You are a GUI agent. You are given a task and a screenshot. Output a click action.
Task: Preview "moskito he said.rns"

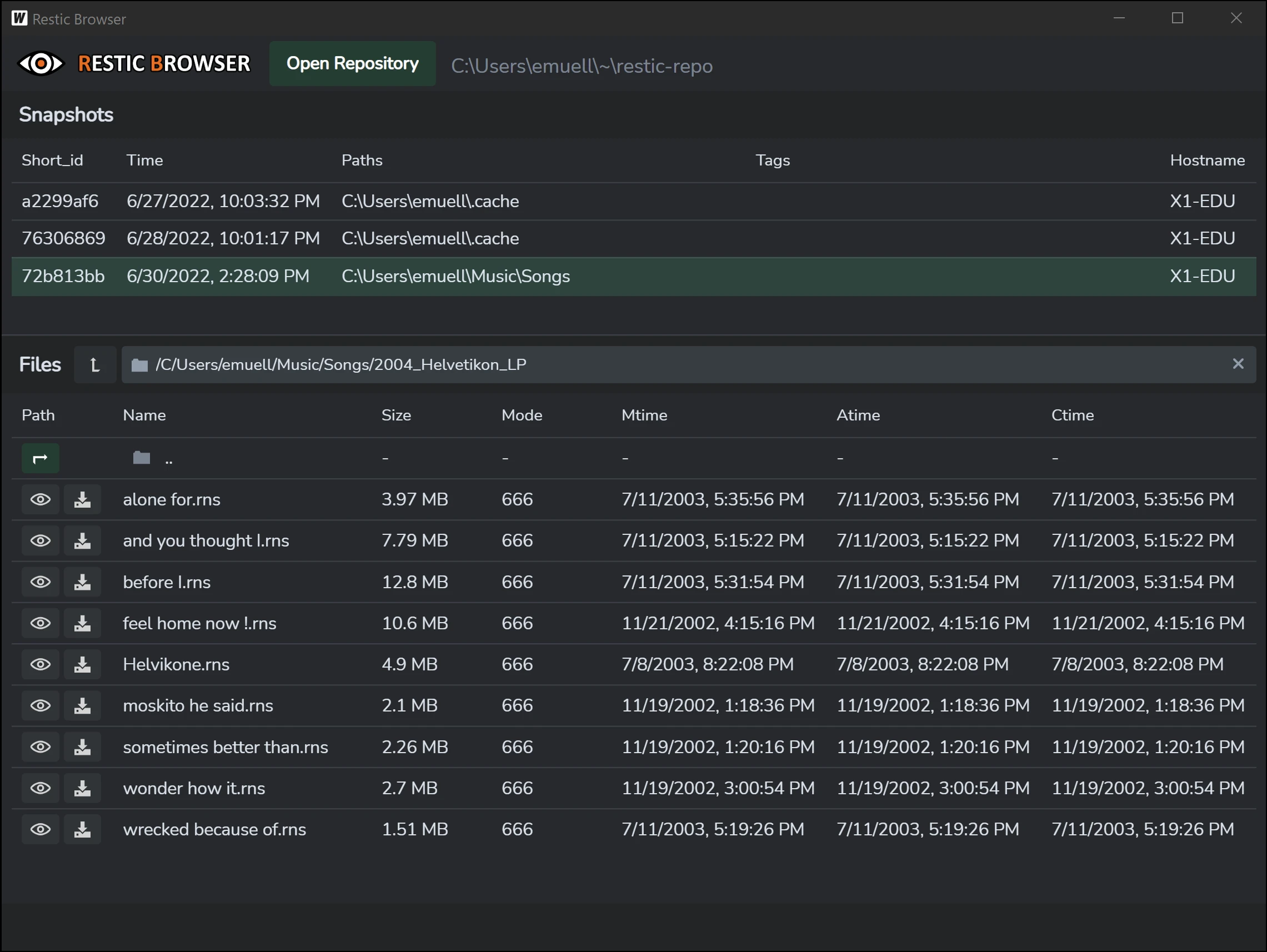[40, 705]
